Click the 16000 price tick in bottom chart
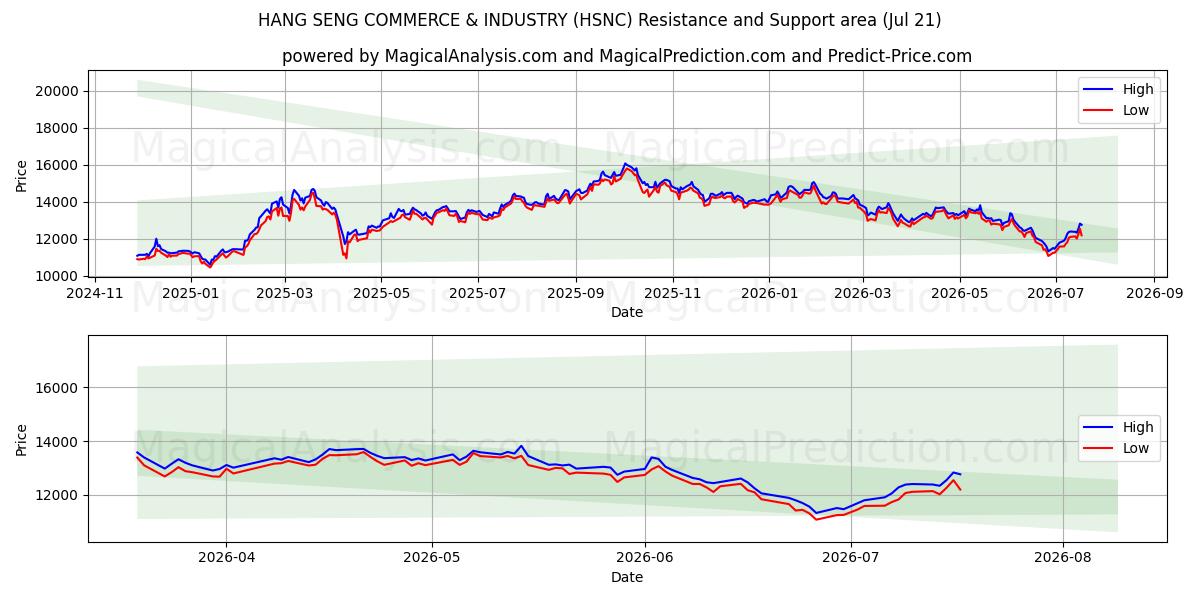Screen dimensions: 1200x600 coord(59,388)
